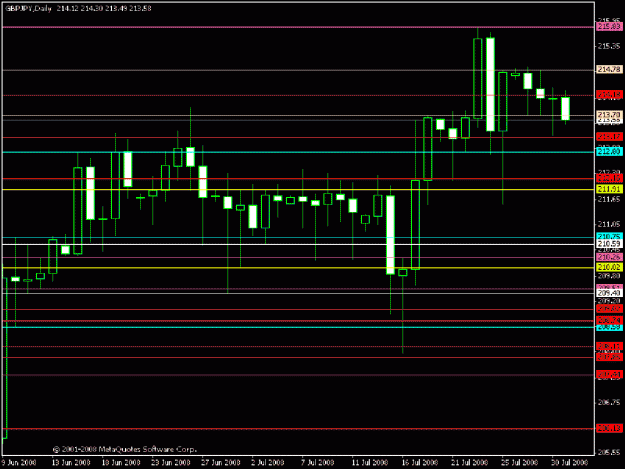Click the 209.80 price axis value
Screen dimensions: 625x469
(x=609, y=275)
